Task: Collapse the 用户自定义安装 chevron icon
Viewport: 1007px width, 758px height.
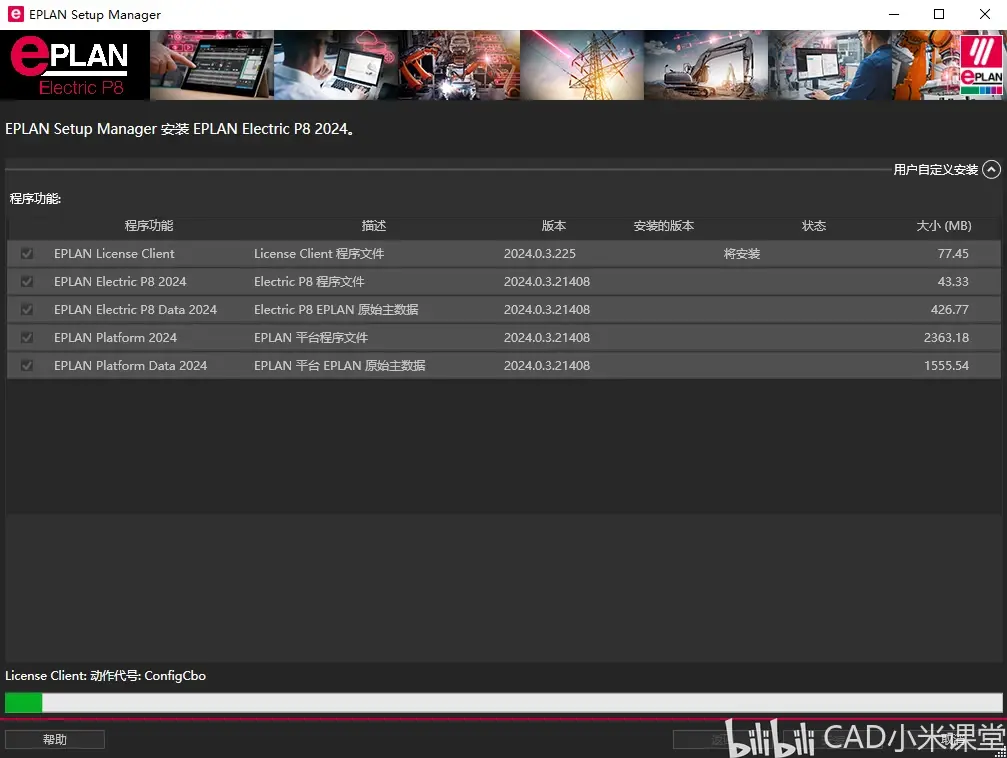Action: point(992,170)
